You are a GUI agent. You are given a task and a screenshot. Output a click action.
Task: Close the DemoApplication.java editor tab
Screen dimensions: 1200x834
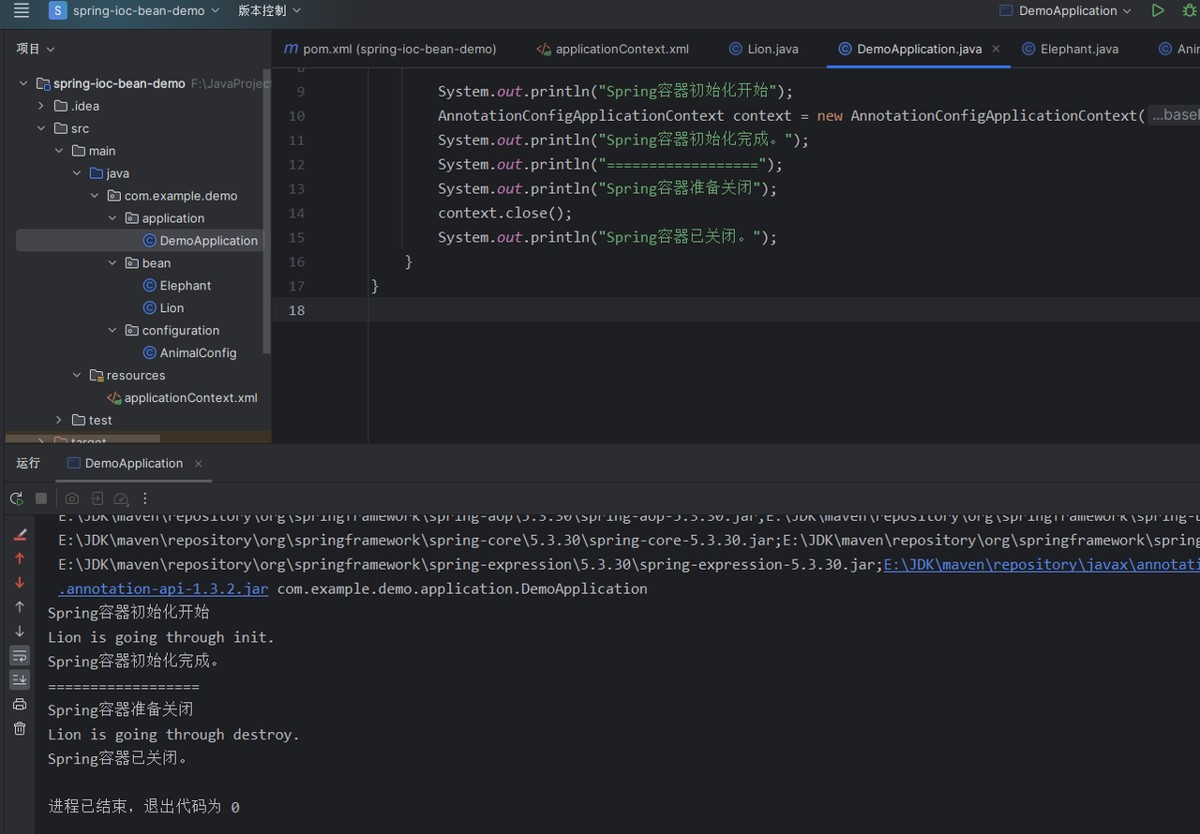click(x=996, y=49)
